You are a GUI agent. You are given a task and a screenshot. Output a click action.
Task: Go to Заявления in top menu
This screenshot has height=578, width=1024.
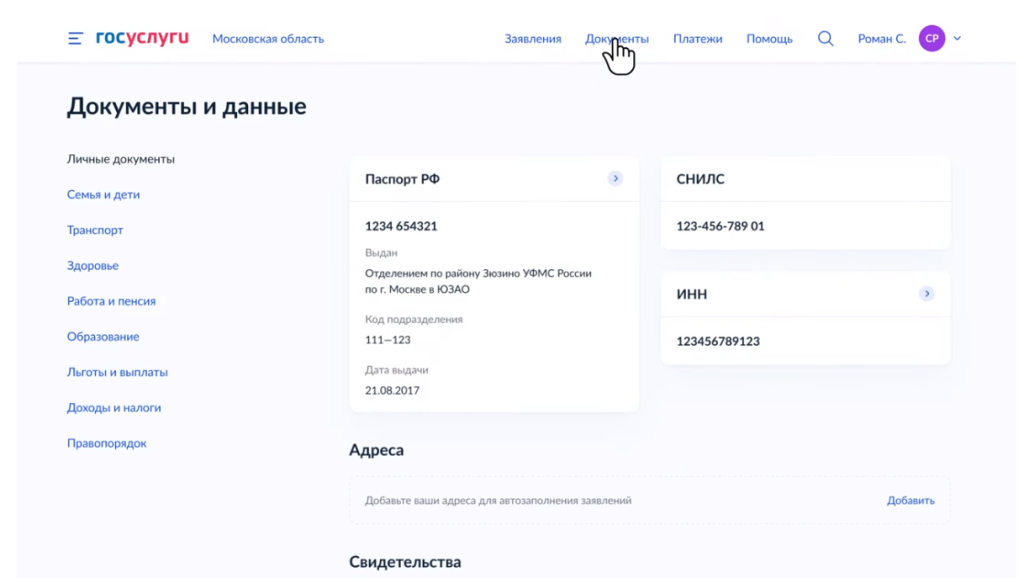[x=533, y=39]
